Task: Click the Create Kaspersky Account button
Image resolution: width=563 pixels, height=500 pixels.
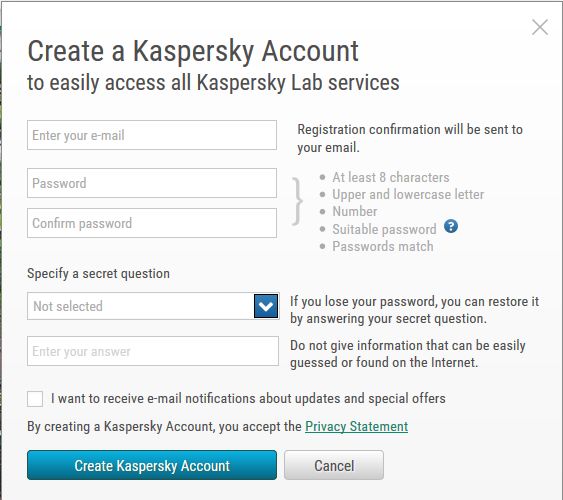Action: point(152,465)
